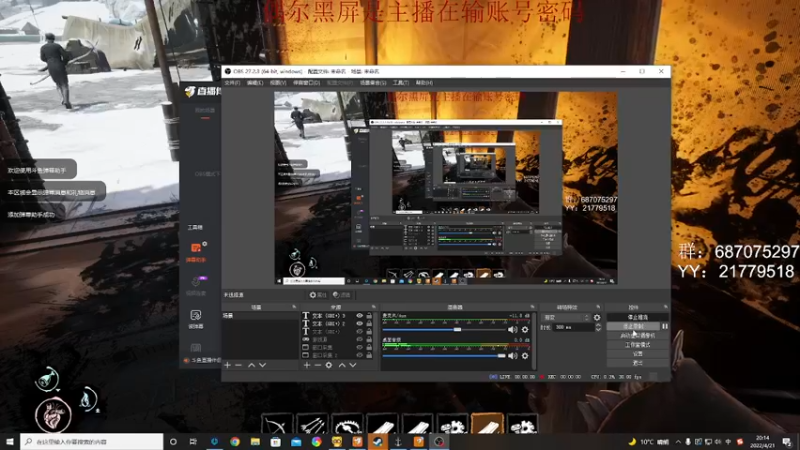The height and width of the screenshot is (450, 800).
Task: Remove the selected source with minus icon
Action: point(317,365)
